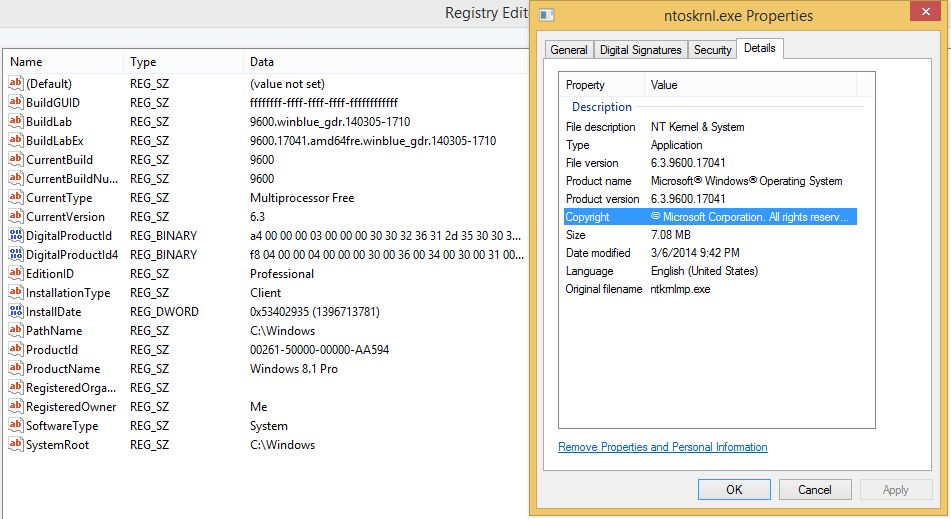
Task: Click the ntoskrnl.exe Properties title bar icon
Action: coord(546,15)
